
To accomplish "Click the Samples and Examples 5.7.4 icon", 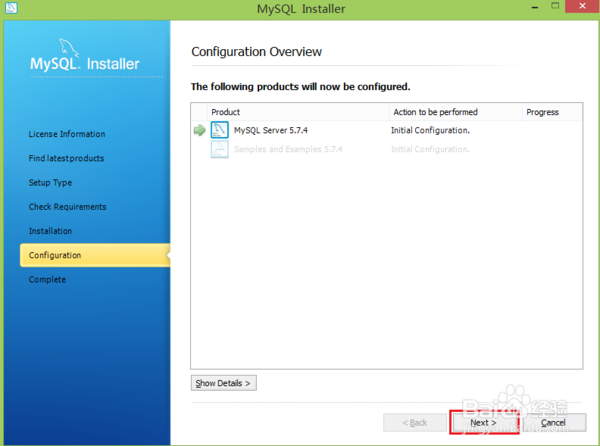I will pyautogui.click(x=220, y=149).
